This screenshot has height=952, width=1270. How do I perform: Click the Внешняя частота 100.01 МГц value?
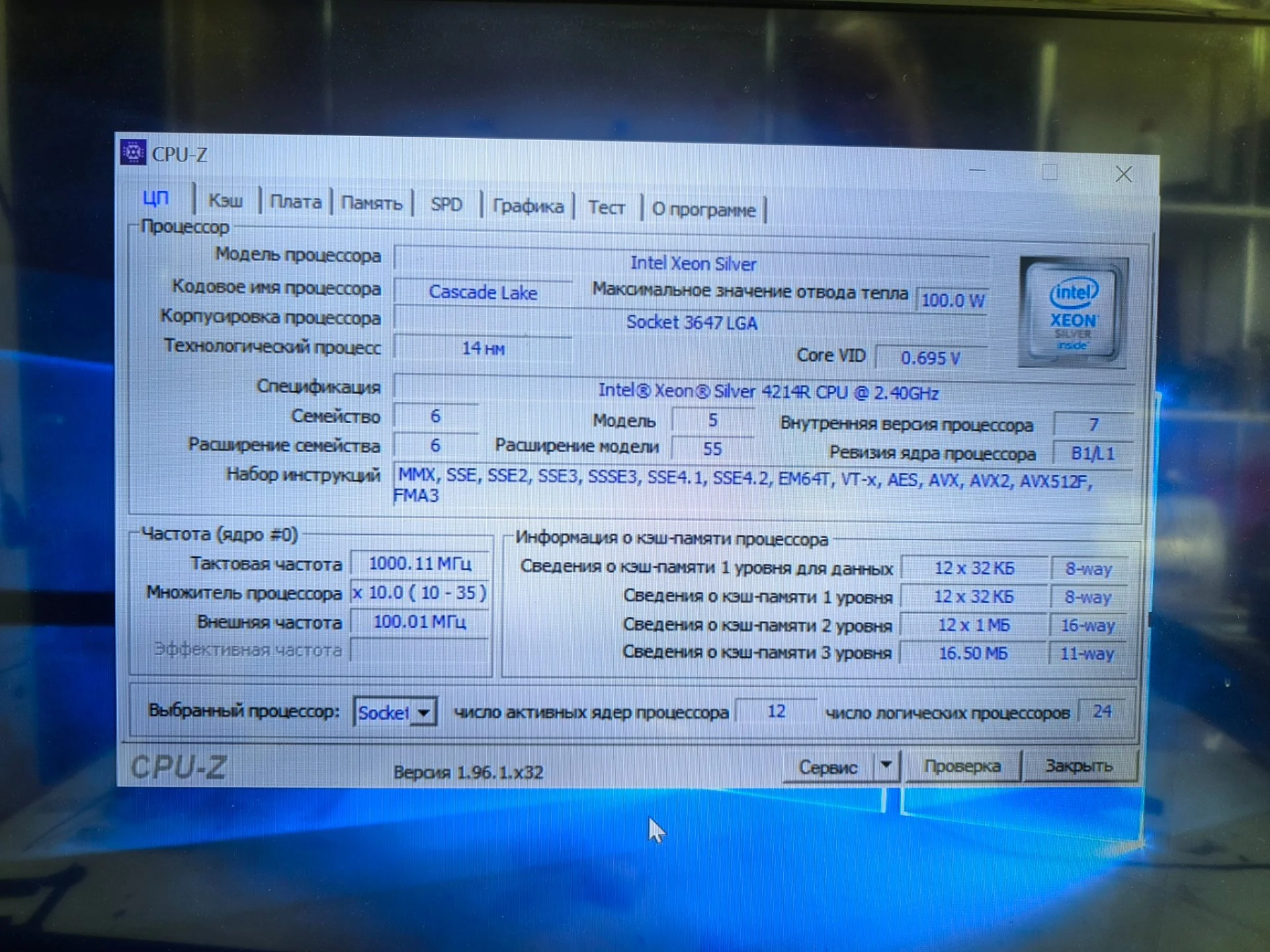pos(420,621)
